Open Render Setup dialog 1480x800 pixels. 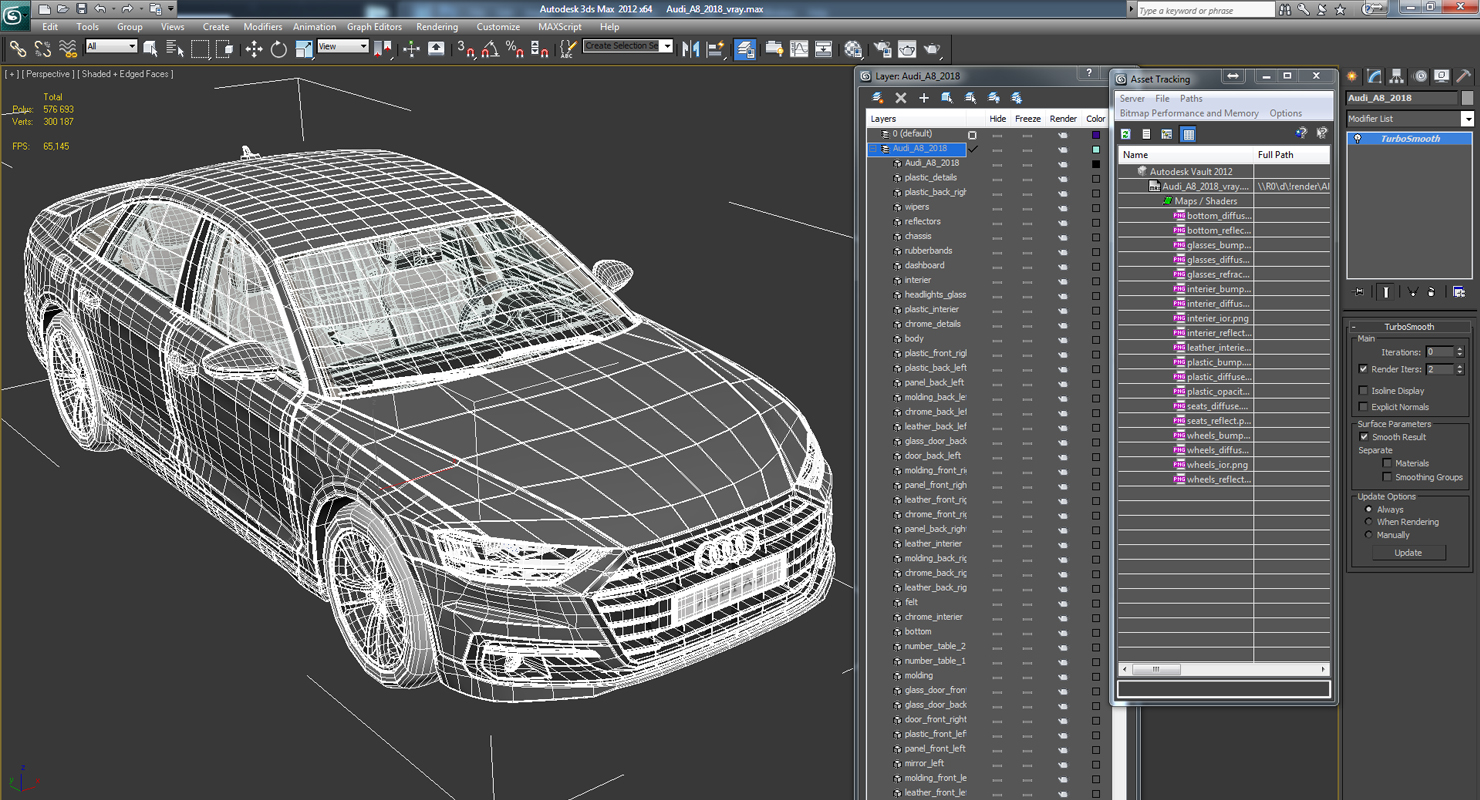coord(882,48)
